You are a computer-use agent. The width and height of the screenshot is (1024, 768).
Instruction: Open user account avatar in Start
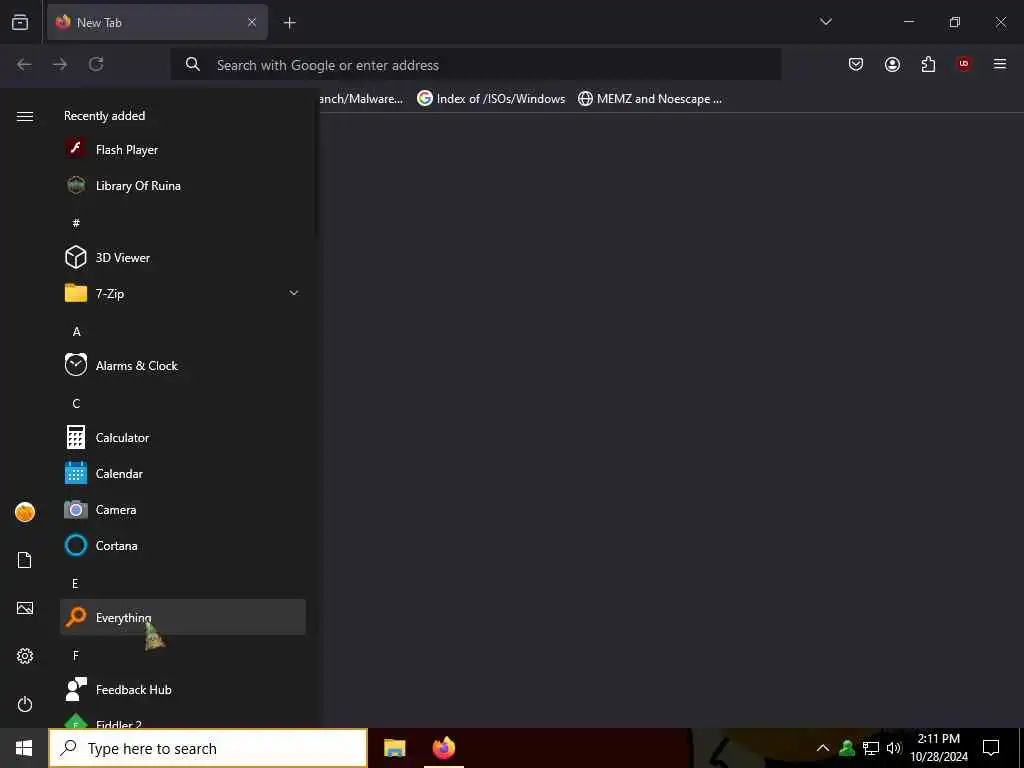(25, 512)
